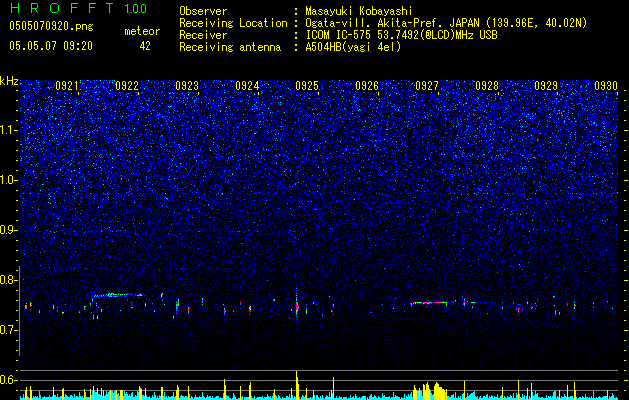Click the 0923 time marker

tap(187, 85)
